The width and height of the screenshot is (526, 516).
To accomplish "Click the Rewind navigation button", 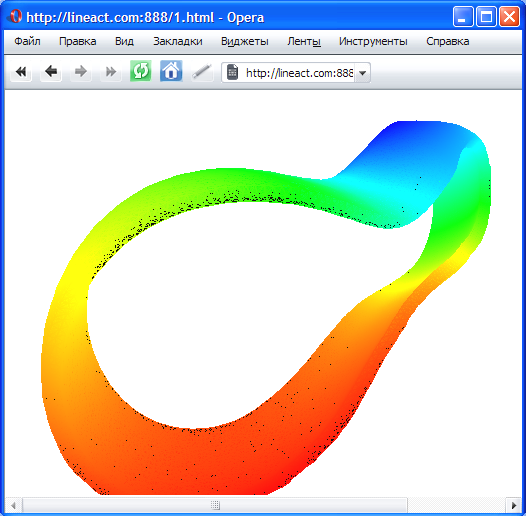I will [21, 71].
